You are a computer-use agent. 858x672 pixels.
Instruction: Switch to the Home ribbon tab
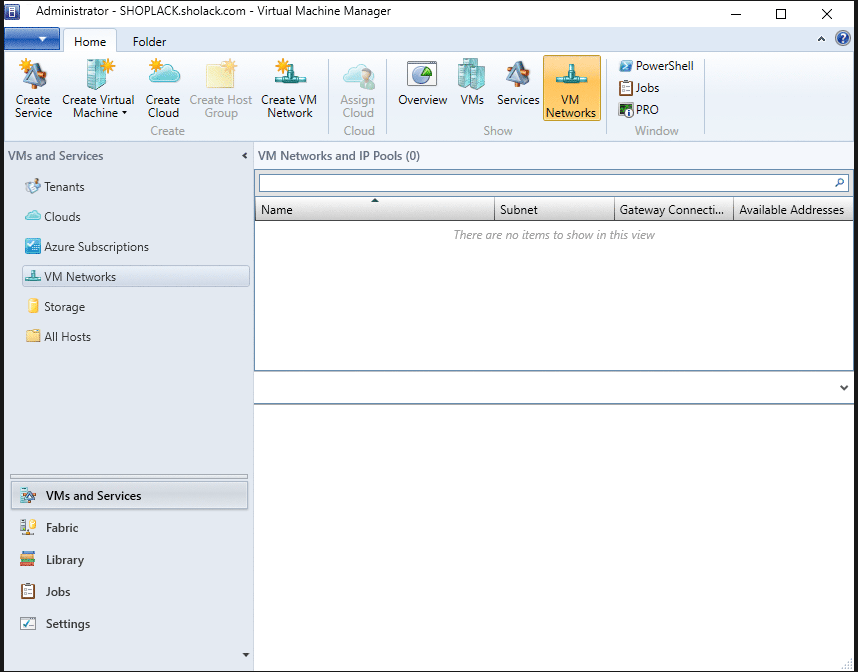[x=90, y=41]
